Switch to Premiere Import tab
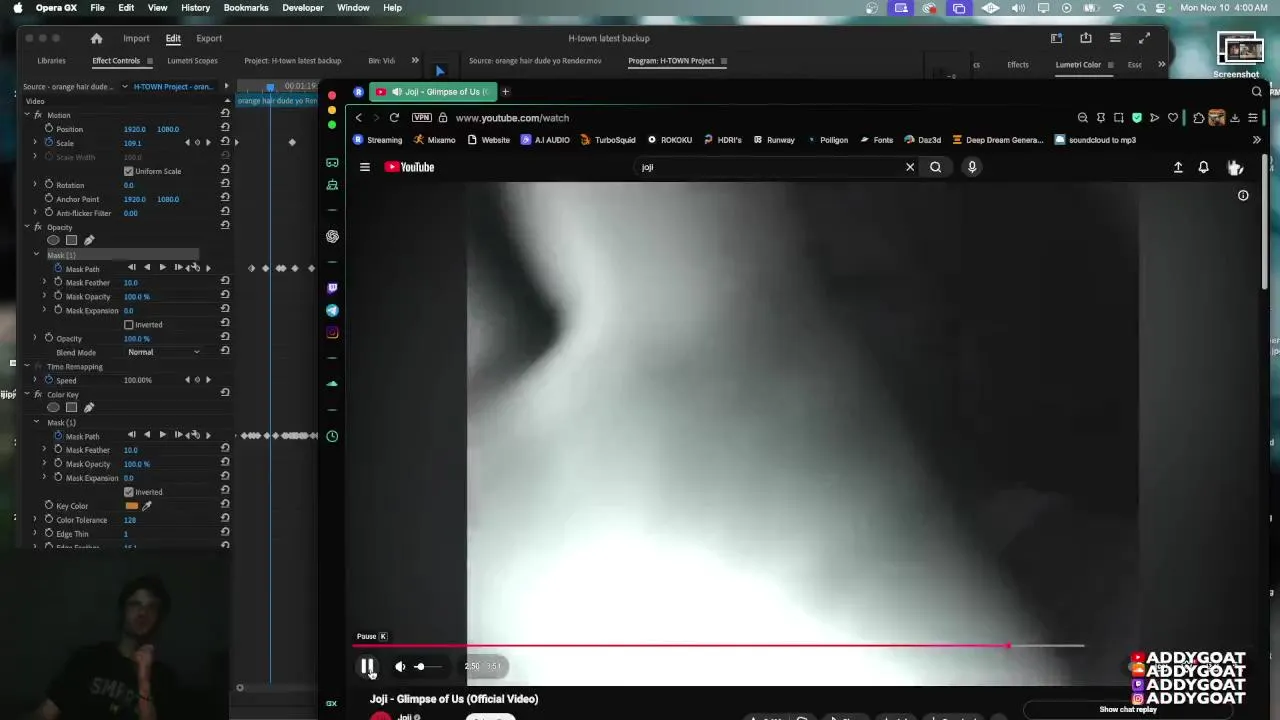 136,38
